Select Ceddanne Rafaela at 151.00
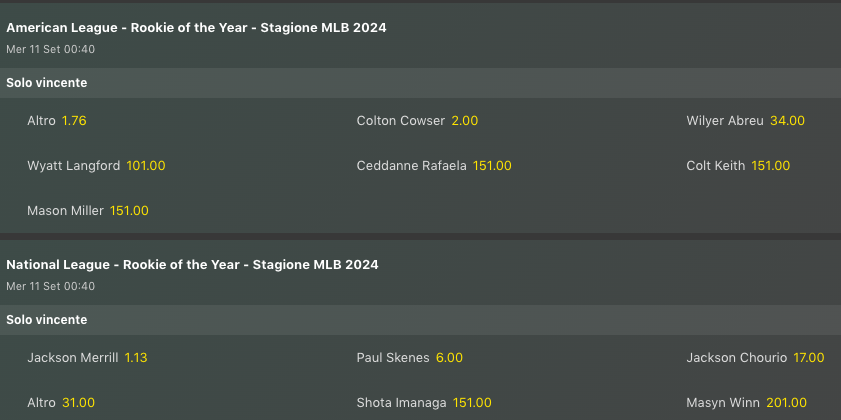 pyautogui.click(x=433, y=166)
